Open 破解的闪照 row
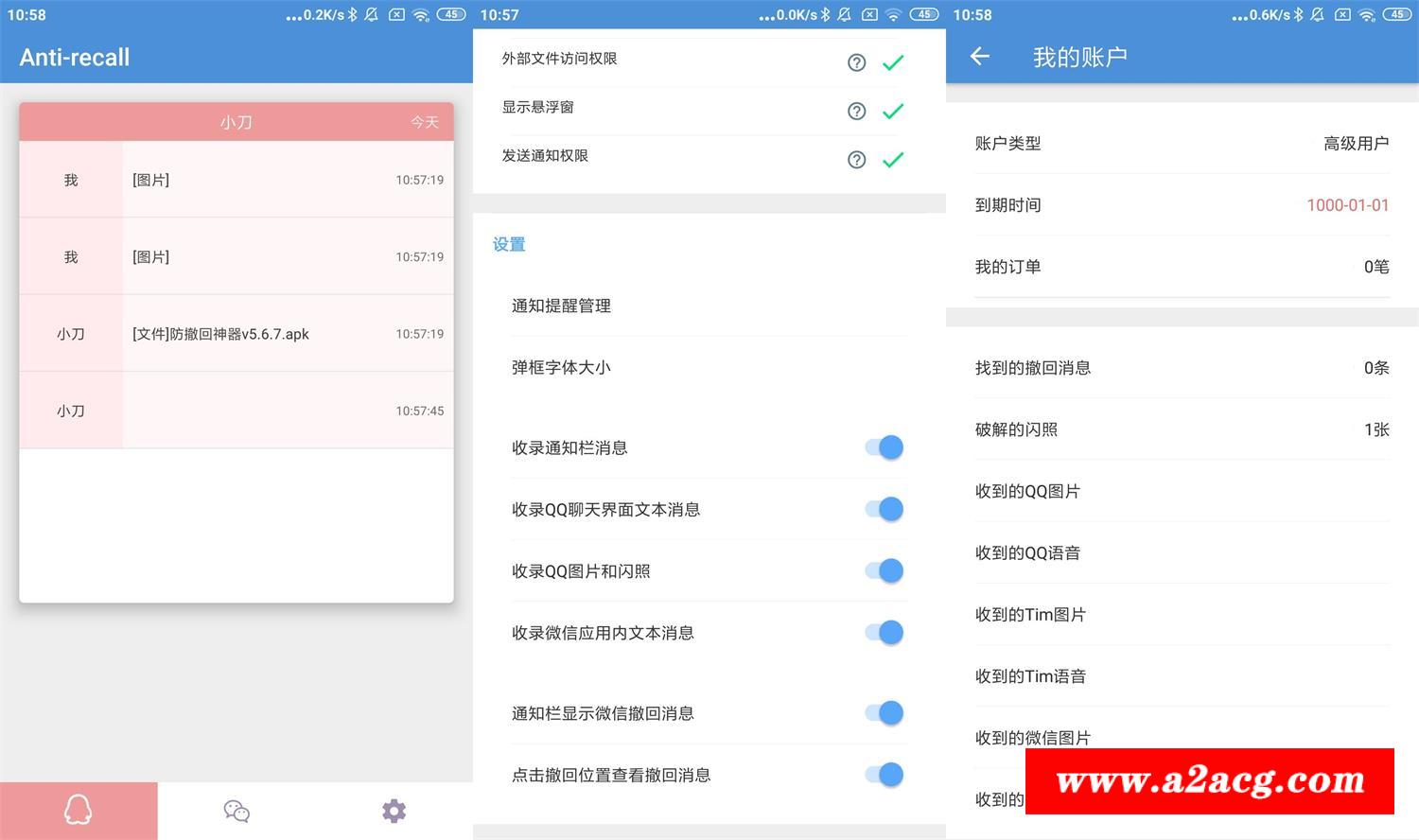The width and height of the screenshot is (1419, 840). coord(1182,429)
